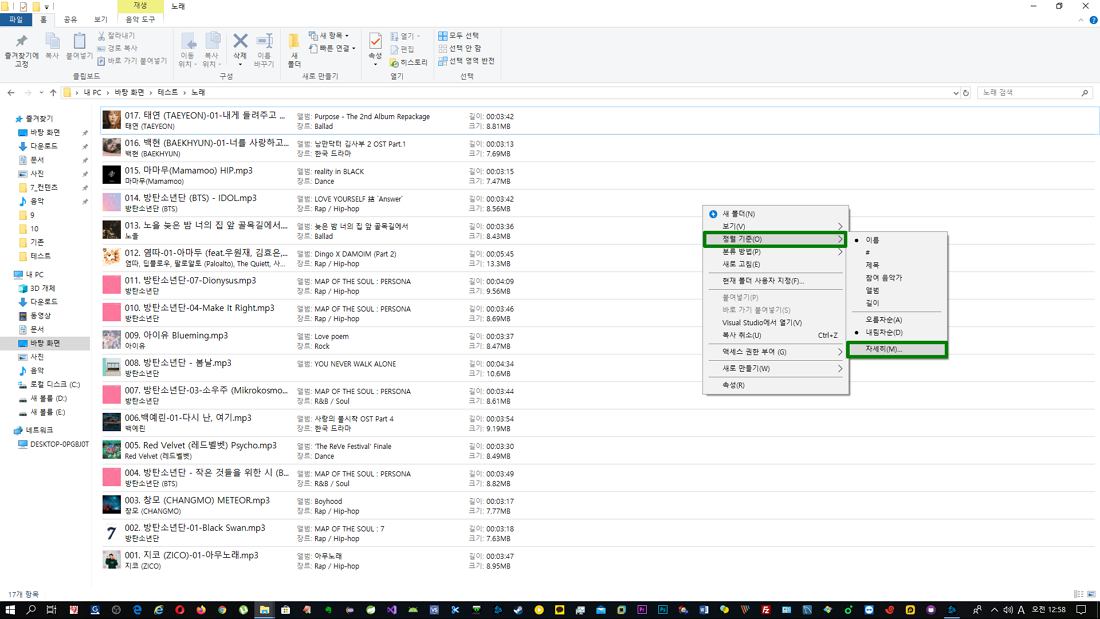Sort by # track number in submenu
The image size is (1100, 619).
pyautogui.click(x=897, y=253)
